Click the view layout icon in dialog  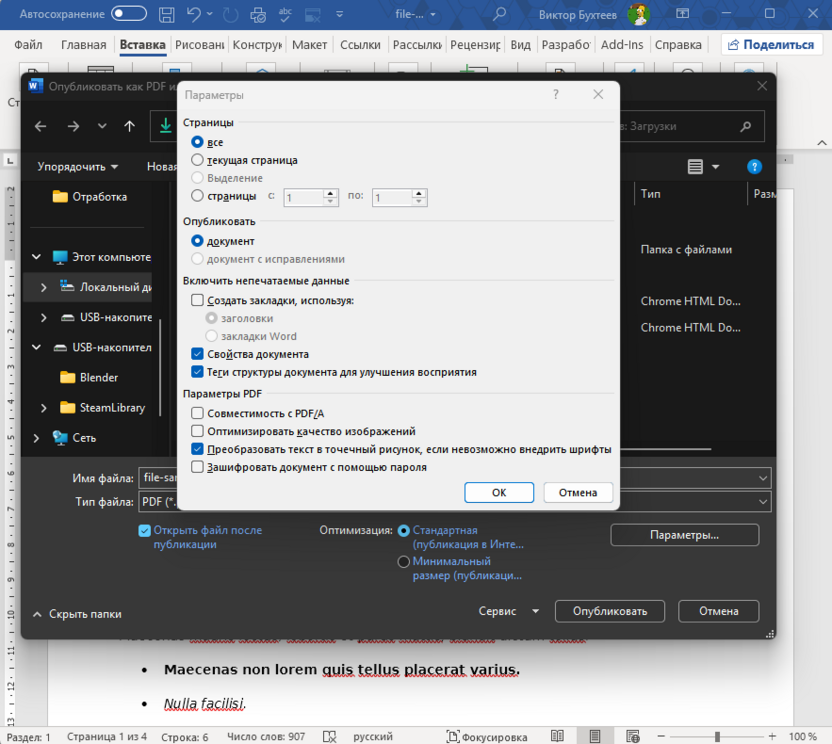[695, 167]
